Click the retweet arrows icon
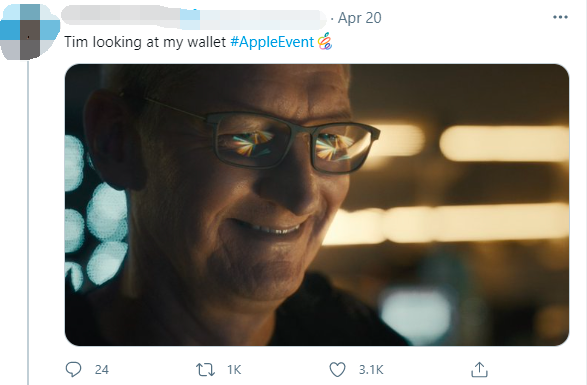This screenshot has height=385, width=587. pos(205,370)
